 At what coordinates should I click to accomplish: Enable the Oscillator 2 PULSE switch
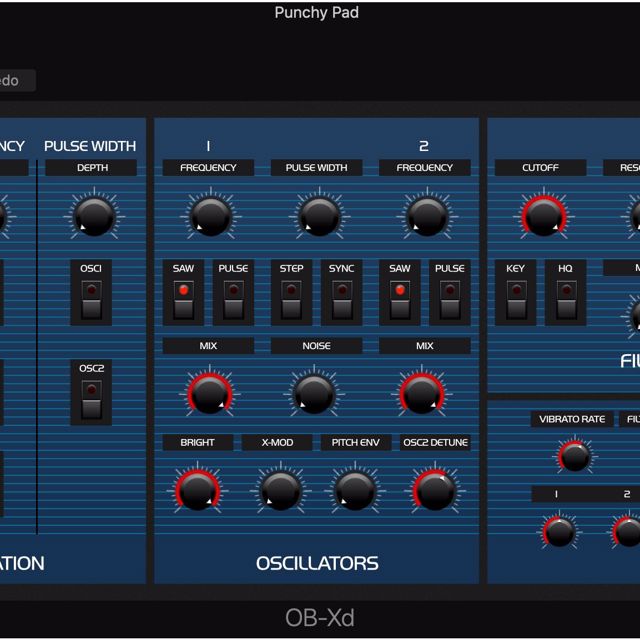point(450,300)
